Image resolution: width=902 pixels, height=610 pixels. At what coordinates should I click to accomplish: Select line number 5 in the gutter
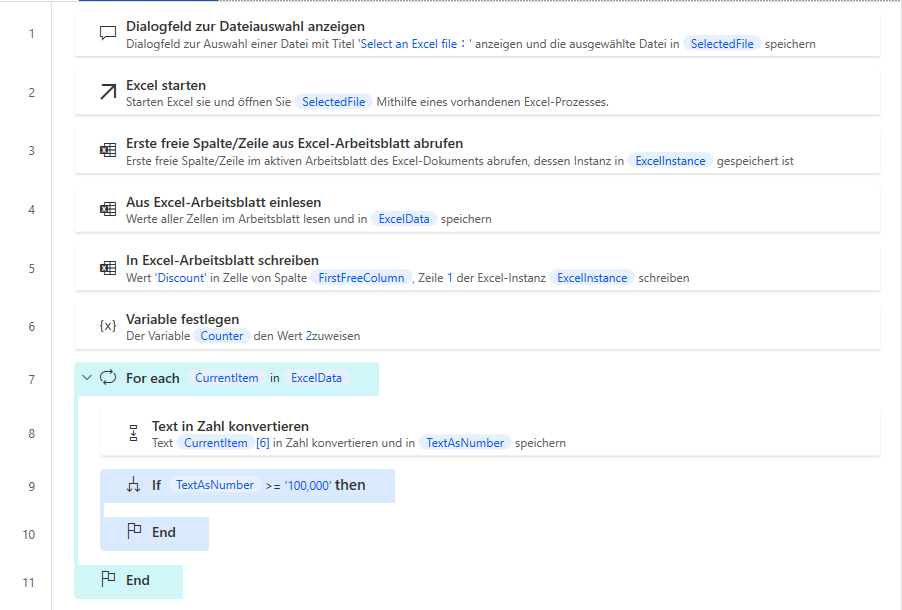coord(31,268)
